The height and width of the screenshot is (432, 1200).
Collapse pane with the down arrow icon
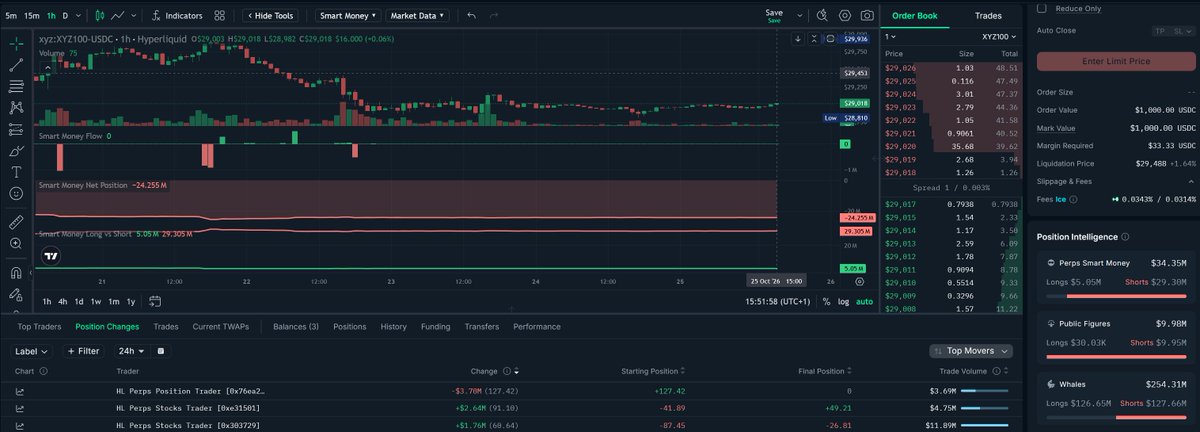tap(798, 39)
